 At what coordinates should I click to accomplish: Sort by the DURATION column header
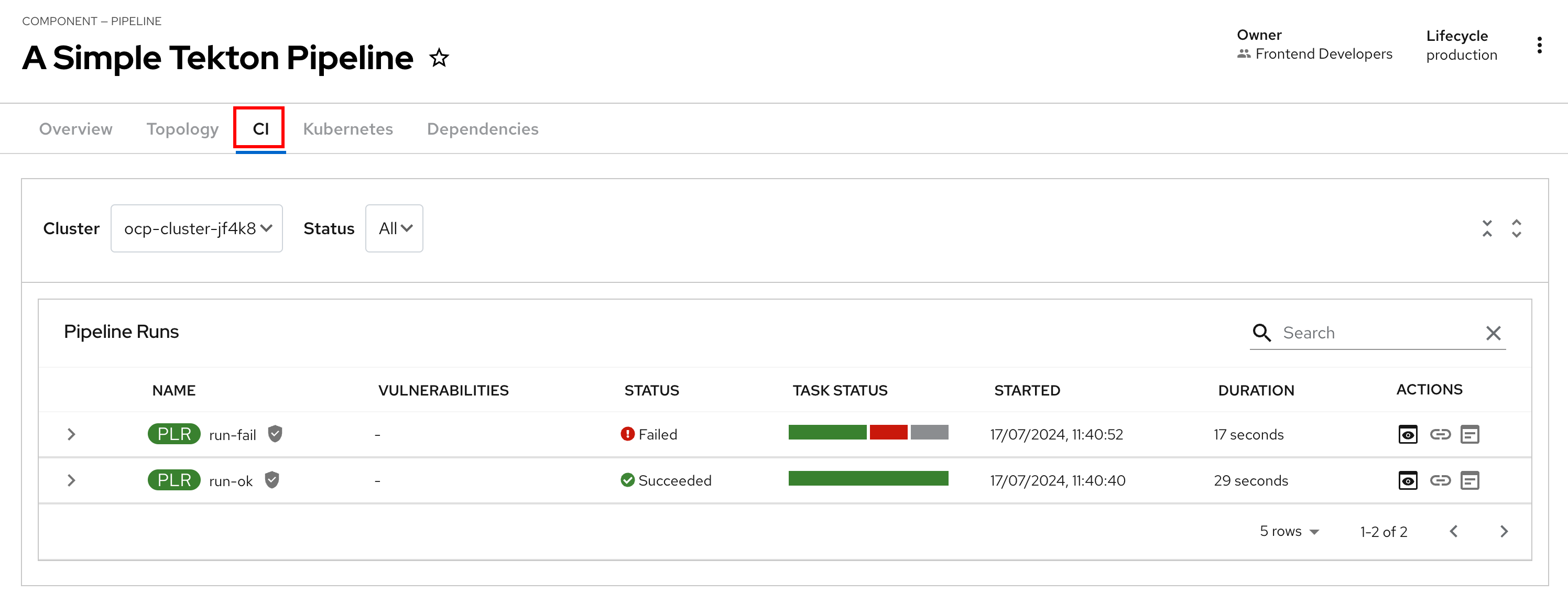click(1256, 391)
